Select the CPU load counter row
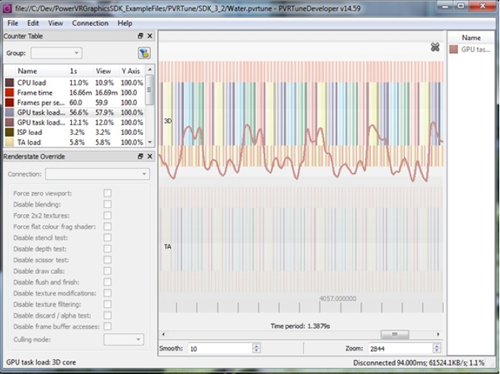The height and width of the screenshot is (374, 500). click(75, 83)
